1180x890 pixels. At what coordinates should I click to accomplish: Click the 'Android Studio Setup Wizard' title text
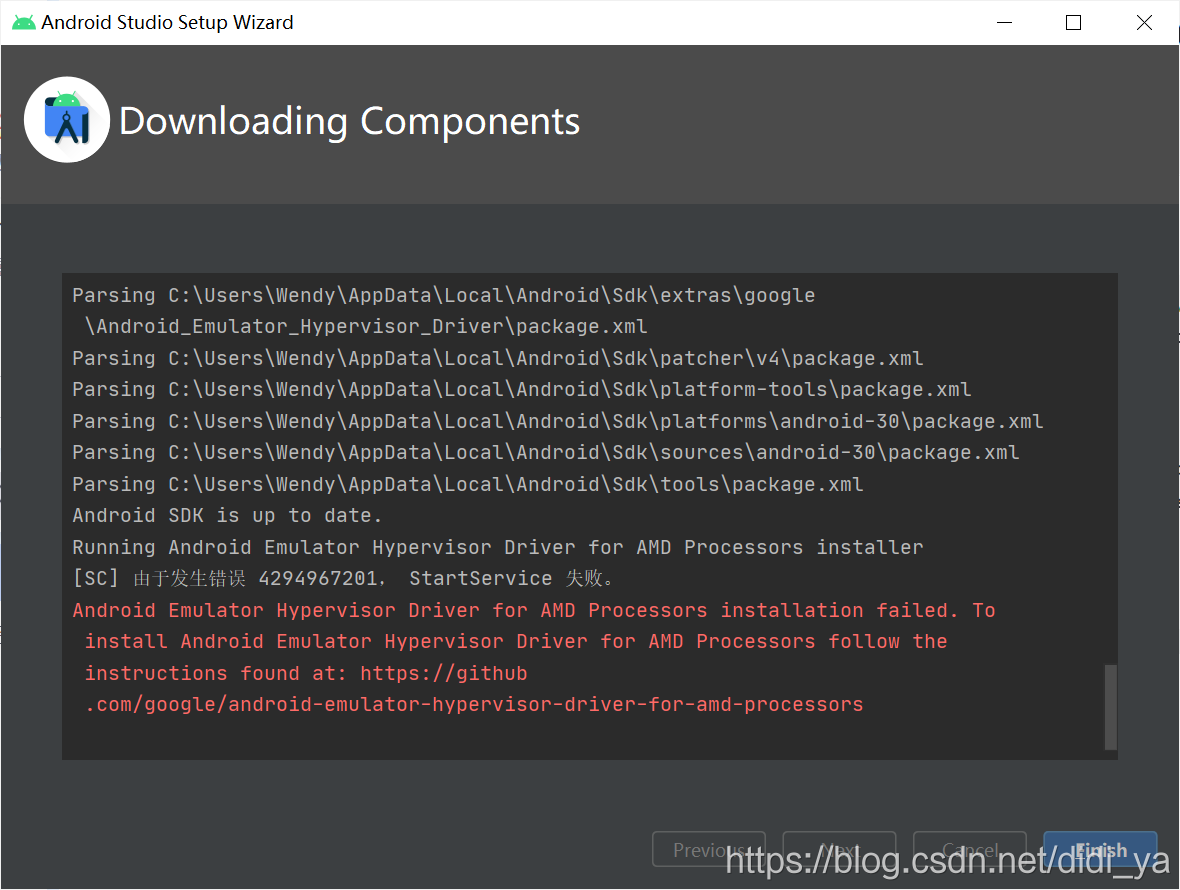167,23
